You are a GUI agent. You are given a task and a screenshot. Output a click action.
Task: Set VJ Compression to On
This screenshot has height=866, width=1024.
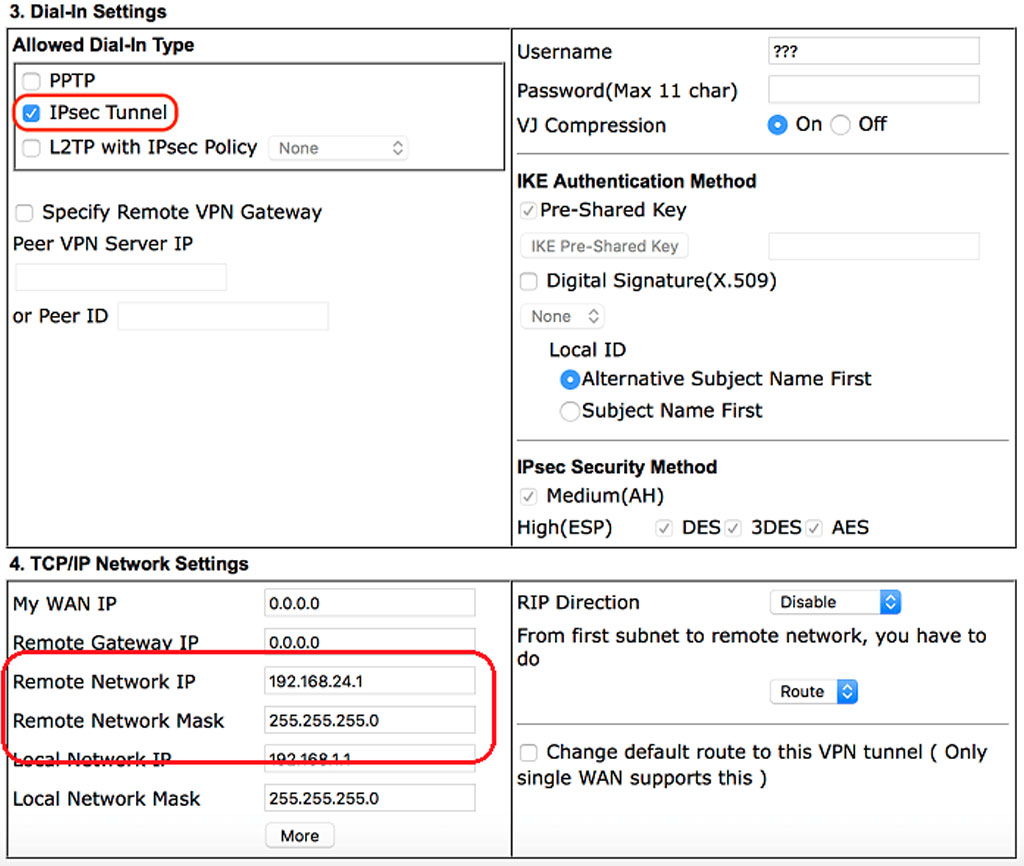[x=777, y=125]
